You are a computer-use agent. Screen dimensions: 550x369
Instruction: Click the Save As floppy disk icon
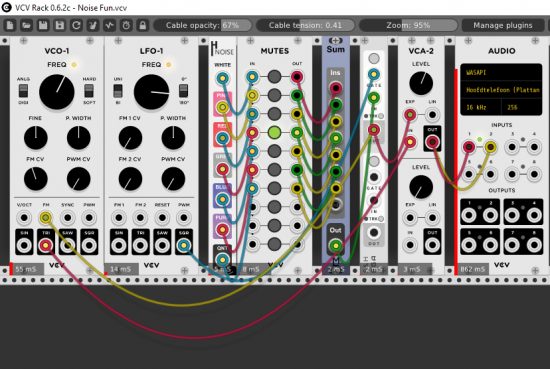(x=60, y=25)
